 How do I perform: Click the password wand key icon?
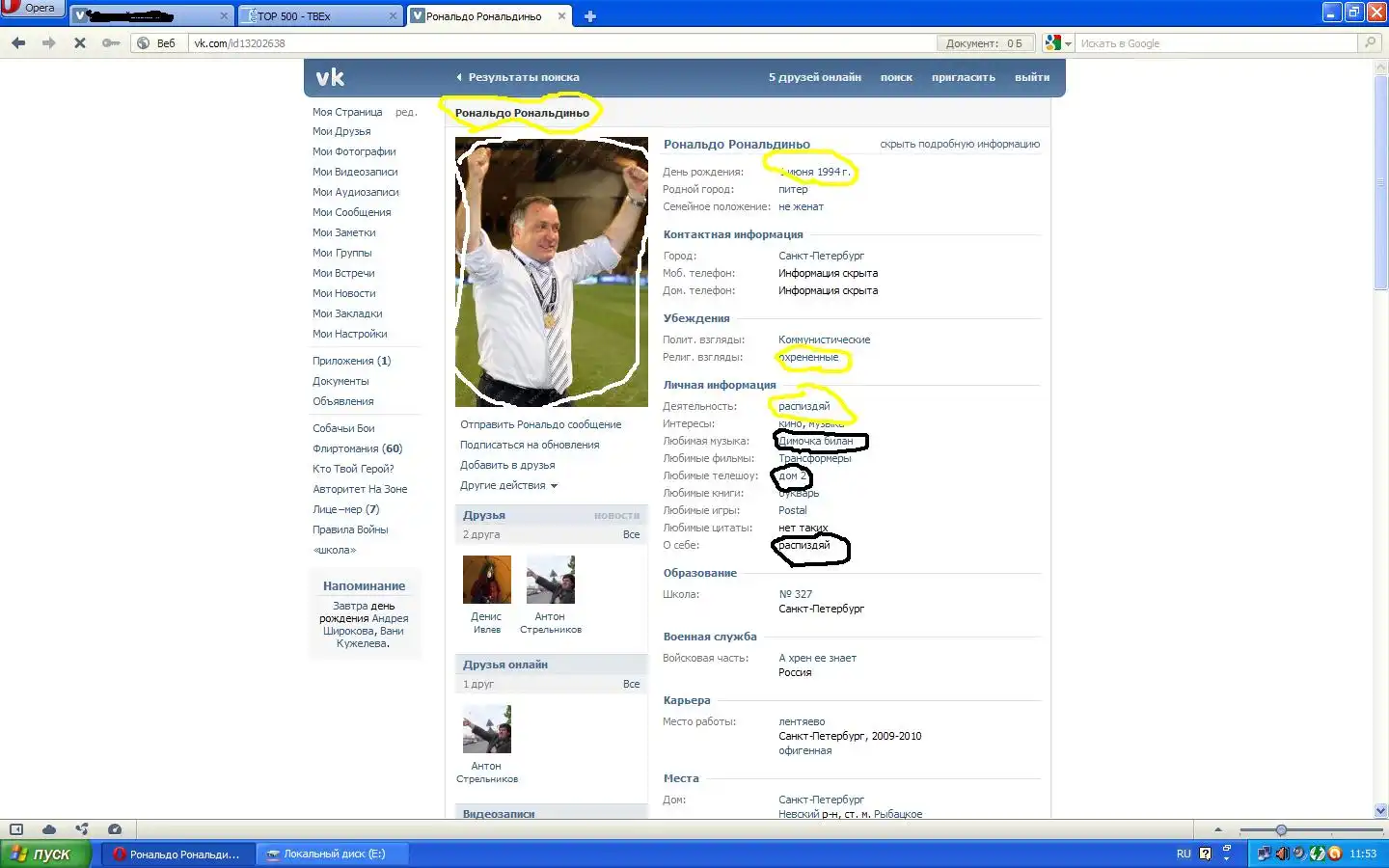[111, 42]
